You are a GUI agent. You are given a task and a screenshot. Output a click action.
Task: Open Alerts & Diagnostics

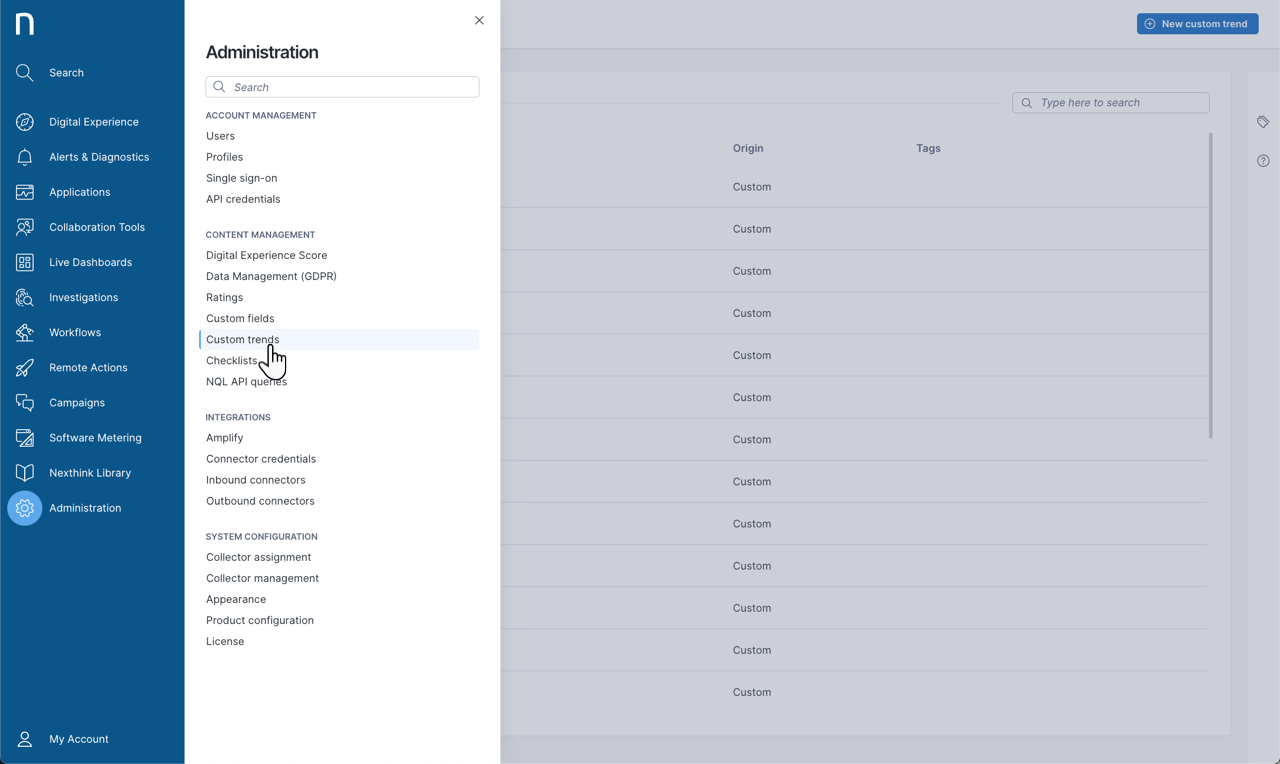pyautogui.click(x=24, y=156)
